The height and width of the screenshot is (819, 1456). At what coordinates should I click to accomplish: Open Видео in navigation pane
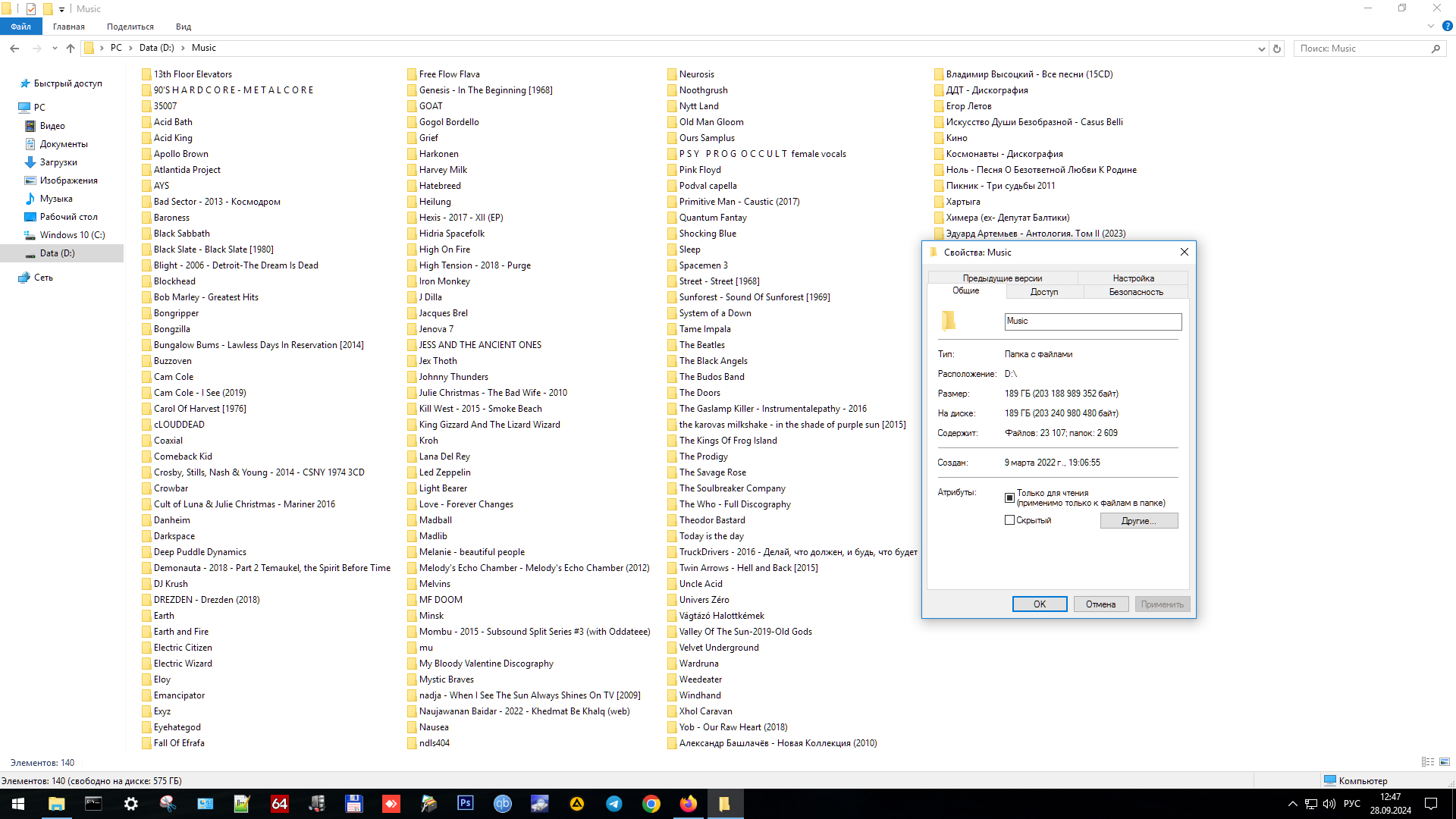tap(52, 126)
